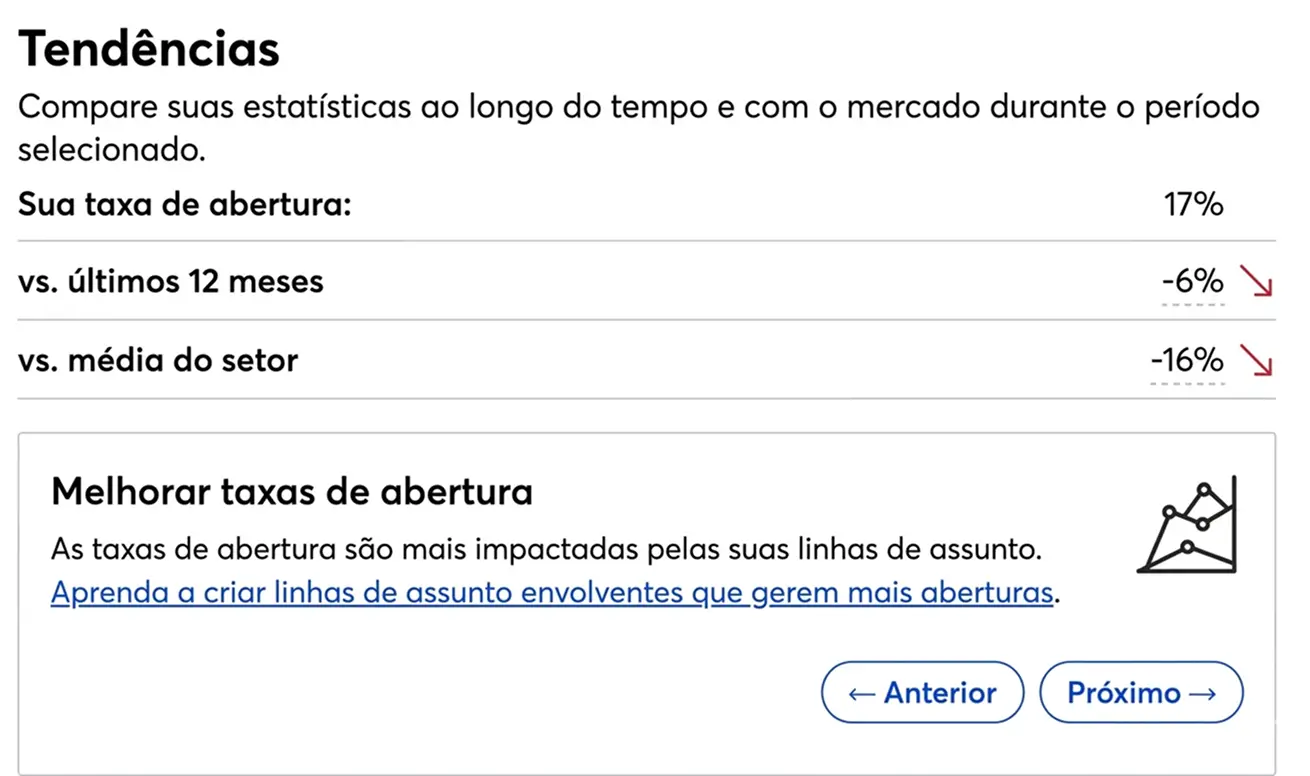Click the -16% comparison value
The image size is (1310, 776).
click(1186, 361)
